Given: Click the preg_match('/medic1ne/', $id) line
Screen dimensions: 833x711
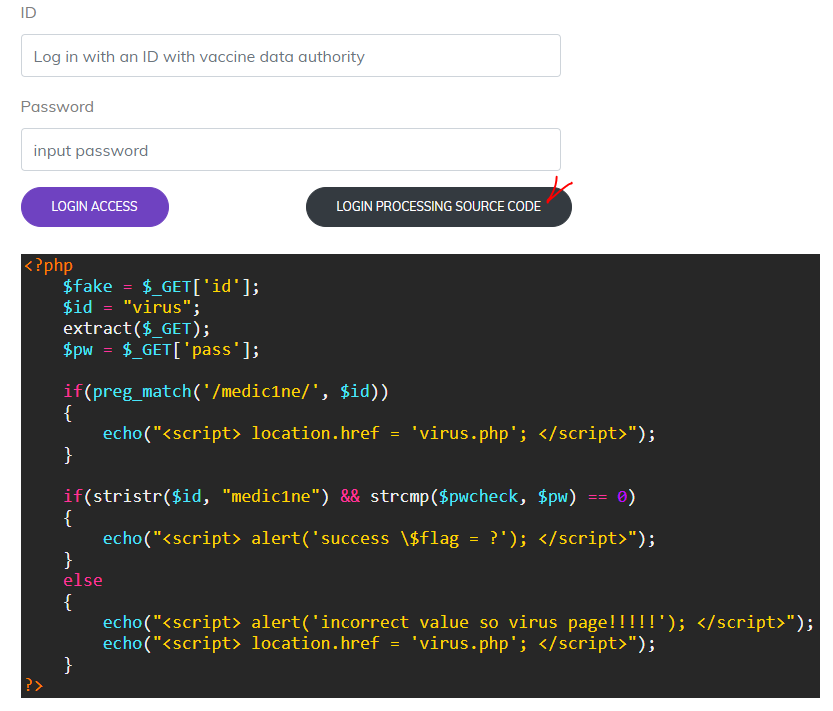Looking at the screenshot, I should pos(226,392).
